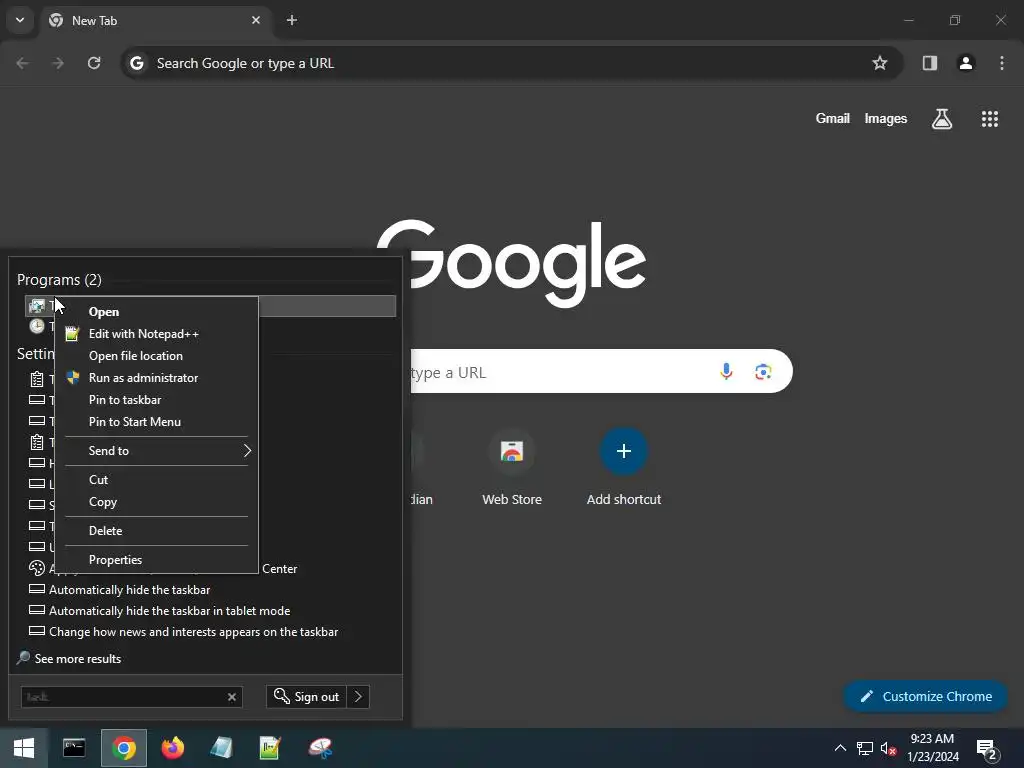Clear the Start menu search field
This screenshot has height=768, width=1024.
(231, 697)
